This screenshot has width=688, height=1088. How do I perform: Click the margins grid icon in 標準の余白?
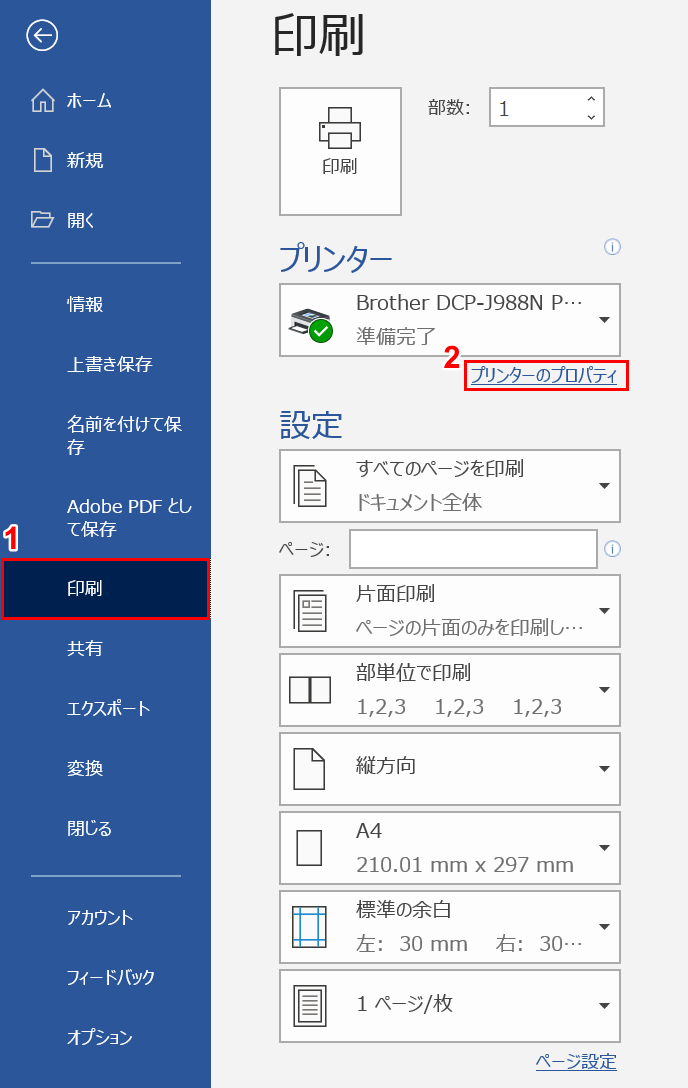309,927
